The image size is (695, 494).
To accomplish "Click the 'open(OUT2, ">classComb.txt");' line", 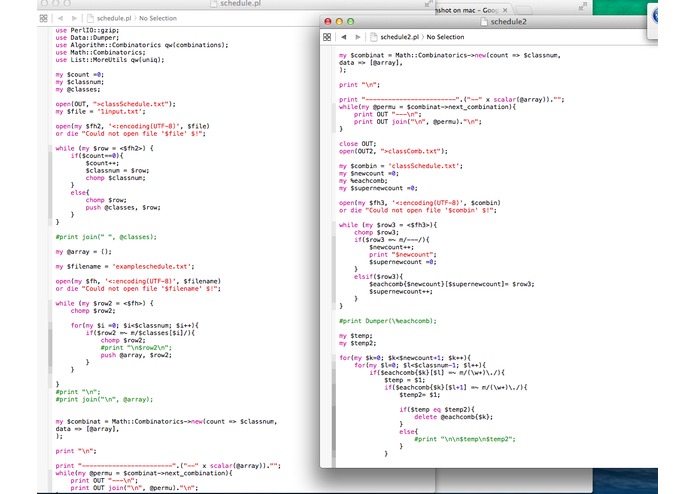I will pyautogui.click(x=394, y=152).
